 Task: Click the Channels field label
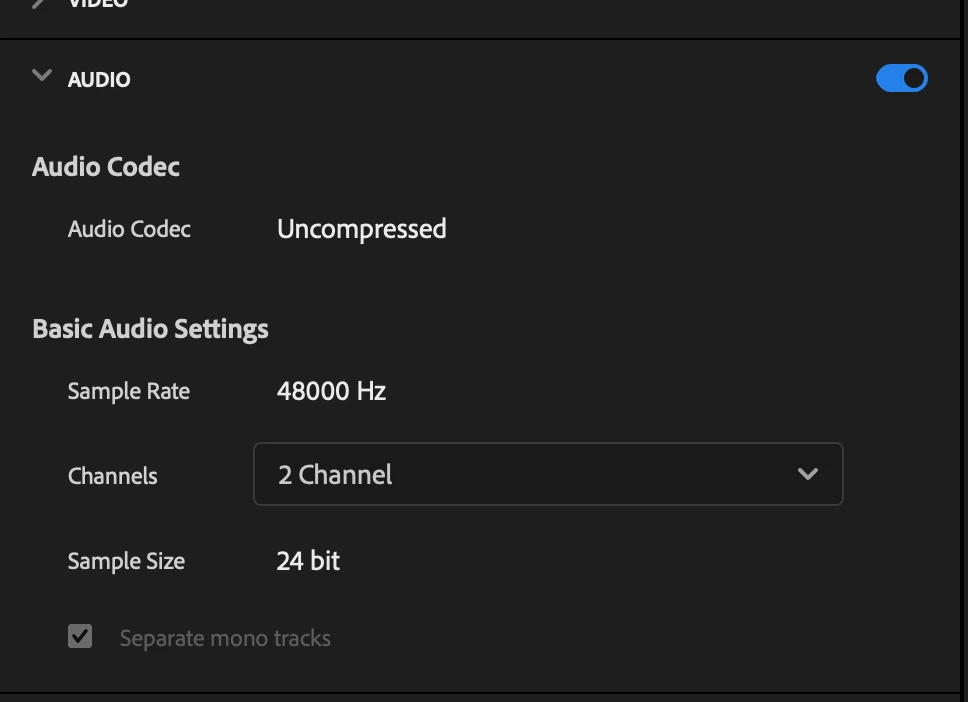112,476
